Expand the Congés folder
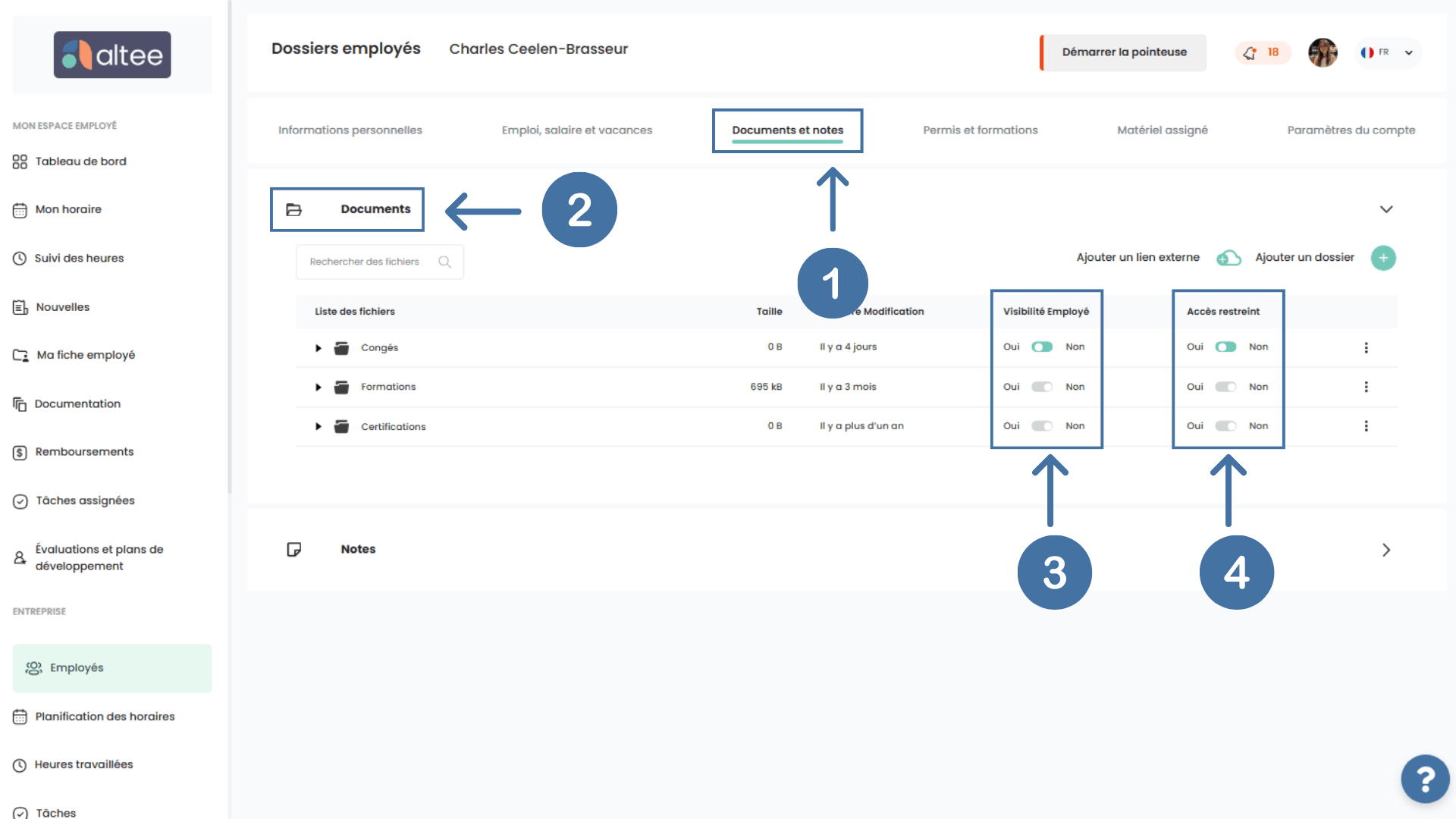The height and width of the screenshot is (819, 1456). point(318,348)
